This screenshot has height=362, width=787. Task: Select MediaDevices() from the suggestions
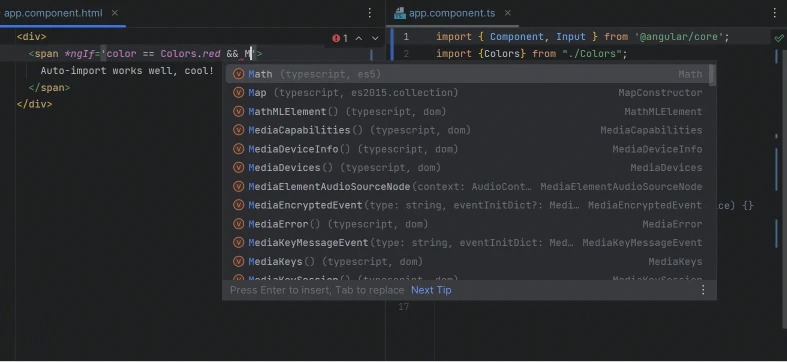click(468, 168)
